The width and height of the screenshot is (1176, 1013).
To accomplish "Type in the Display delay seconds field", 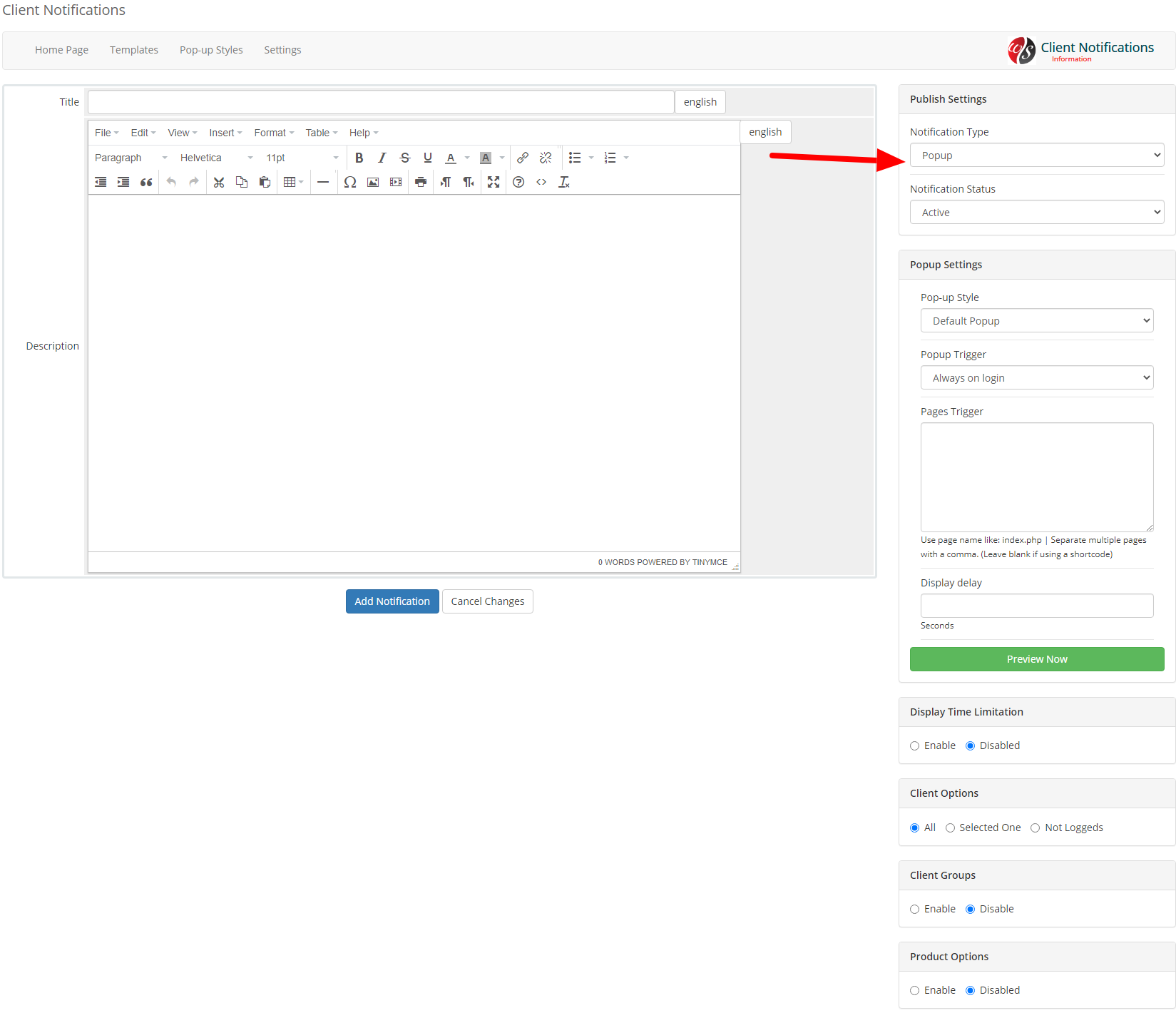I will [x=1036, y=605].
